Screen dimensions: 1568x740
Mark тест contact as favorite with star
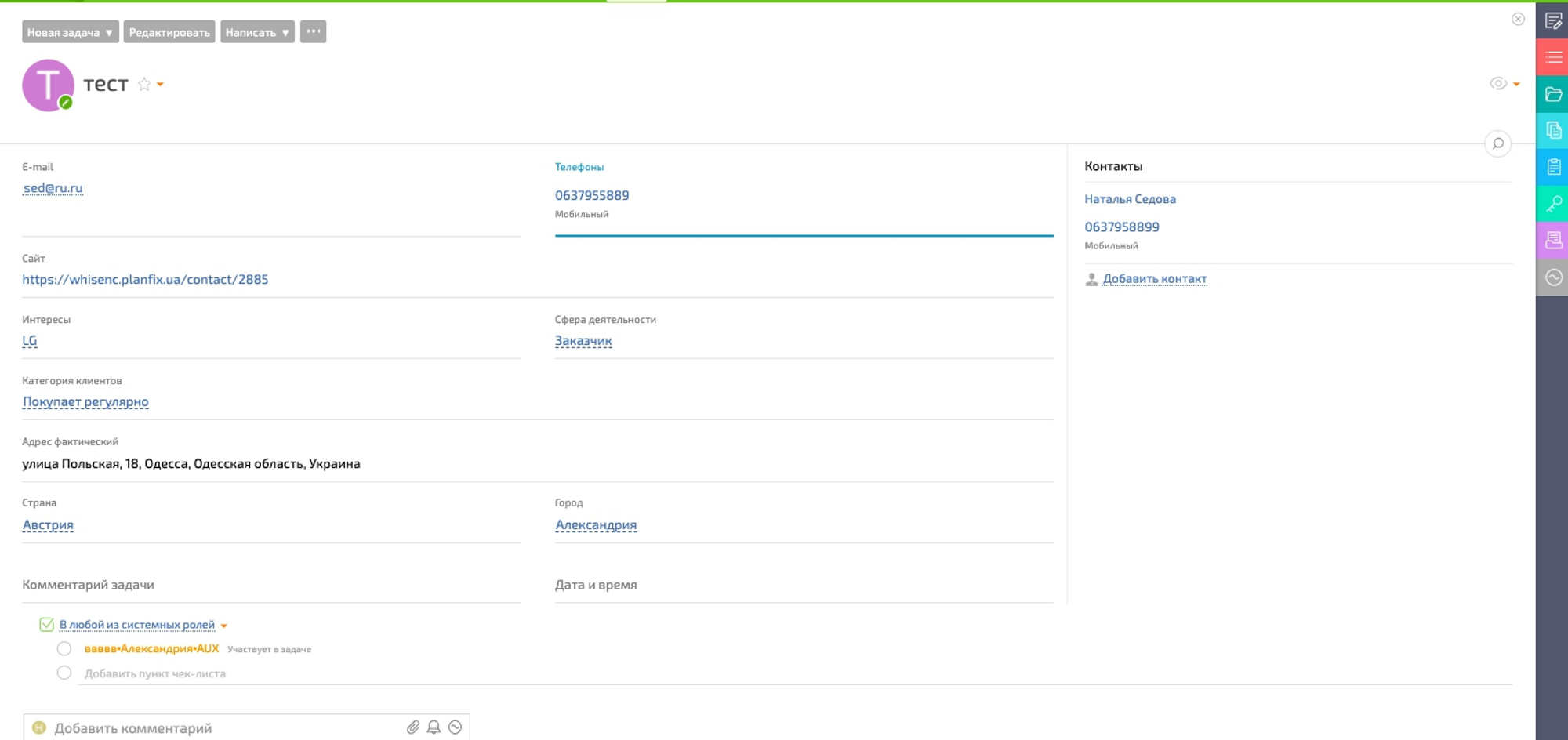(x=144, y=85)
